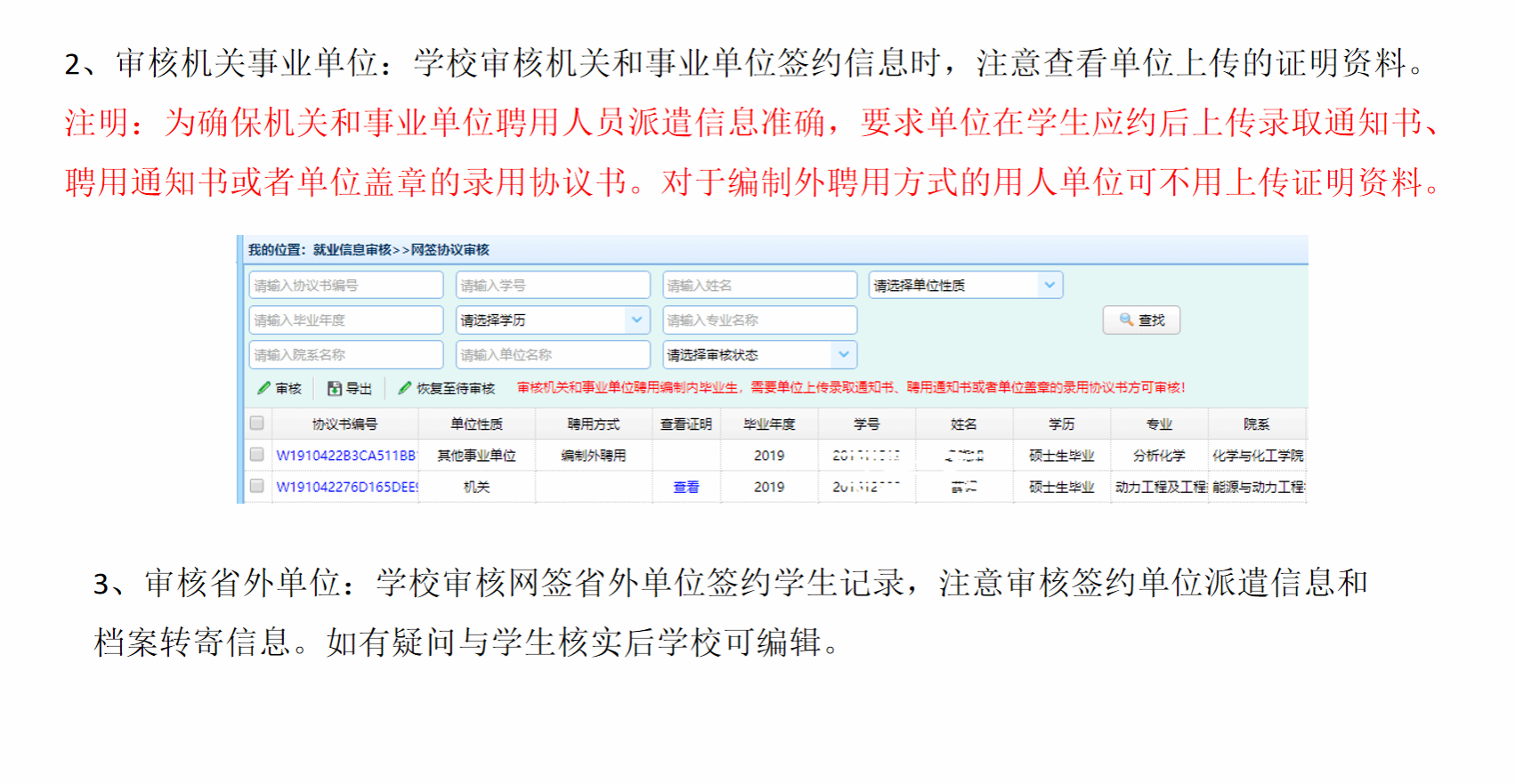Image resolution: width=1515 pixels, height=784 pixels.
Task: Click the 查找 magnifier search button
Action: [1141, 320]
